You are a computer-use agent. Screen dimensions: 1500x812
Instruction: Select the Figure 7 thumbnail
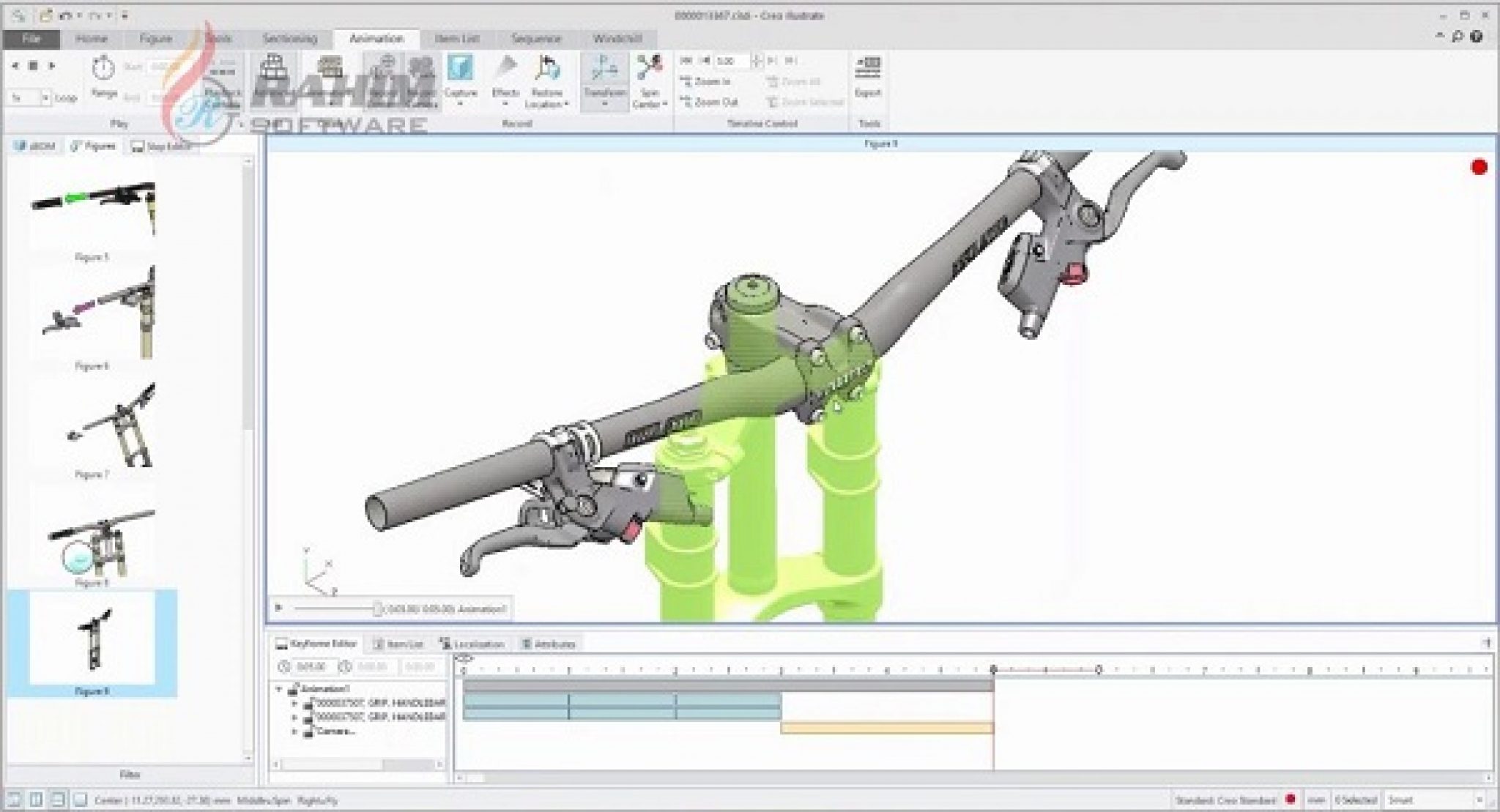[x=110, y=425]
